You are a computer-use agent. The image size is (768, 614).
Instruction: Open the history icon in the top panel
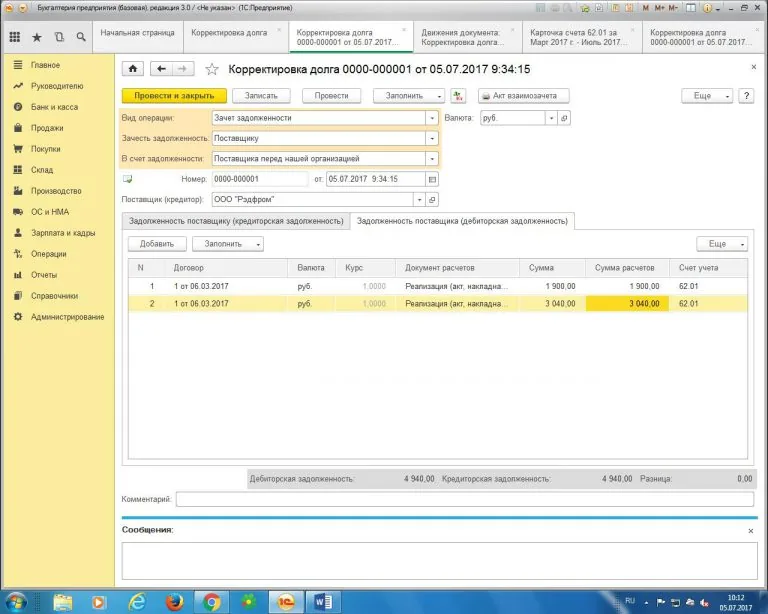(59, 37)
